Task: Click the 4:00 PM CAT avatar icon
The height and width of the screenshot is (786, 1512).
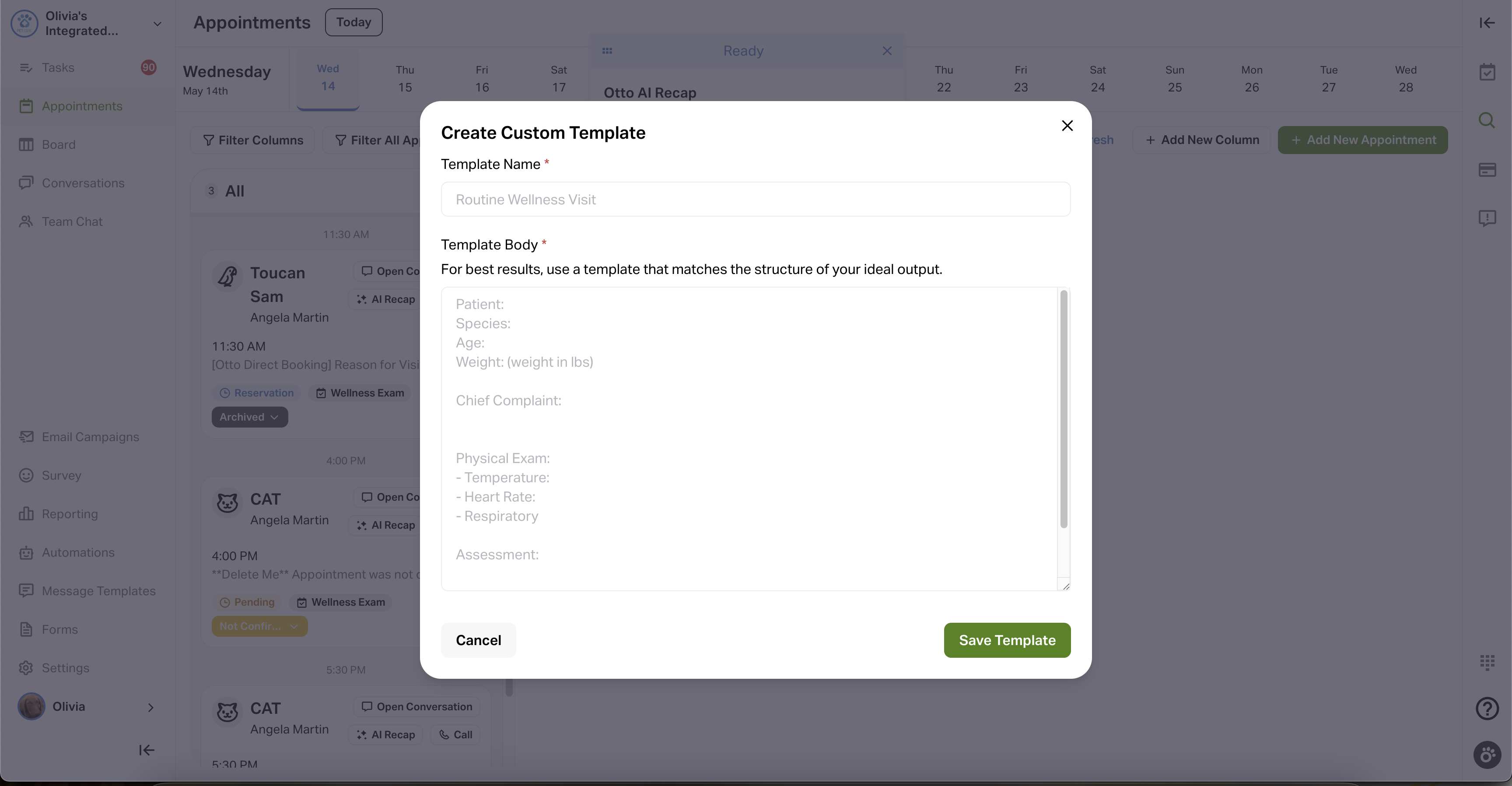Action: coord(227,502)
